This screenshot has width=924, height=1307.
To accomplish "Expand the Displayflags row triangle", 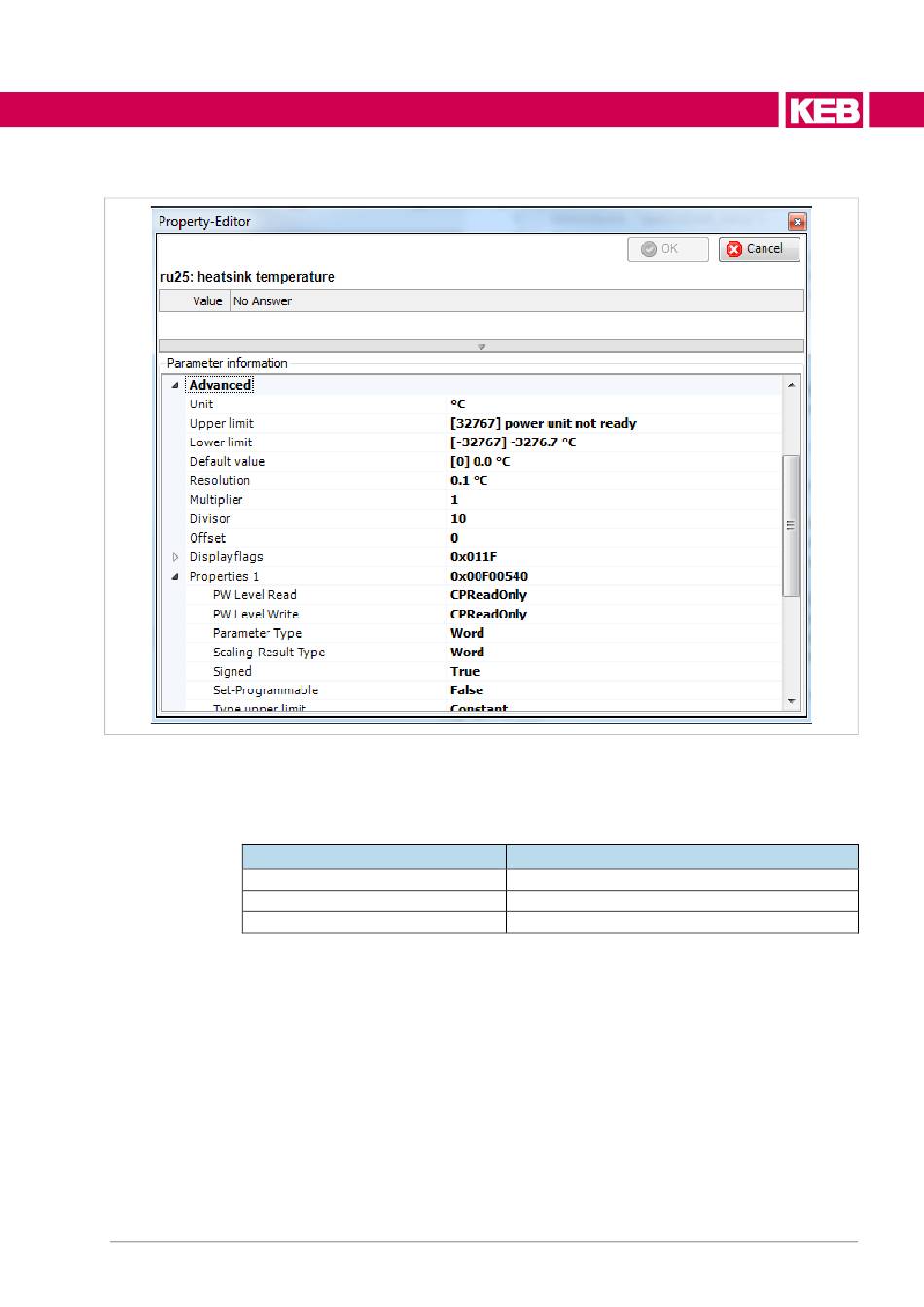I will [x=175, y=557].
